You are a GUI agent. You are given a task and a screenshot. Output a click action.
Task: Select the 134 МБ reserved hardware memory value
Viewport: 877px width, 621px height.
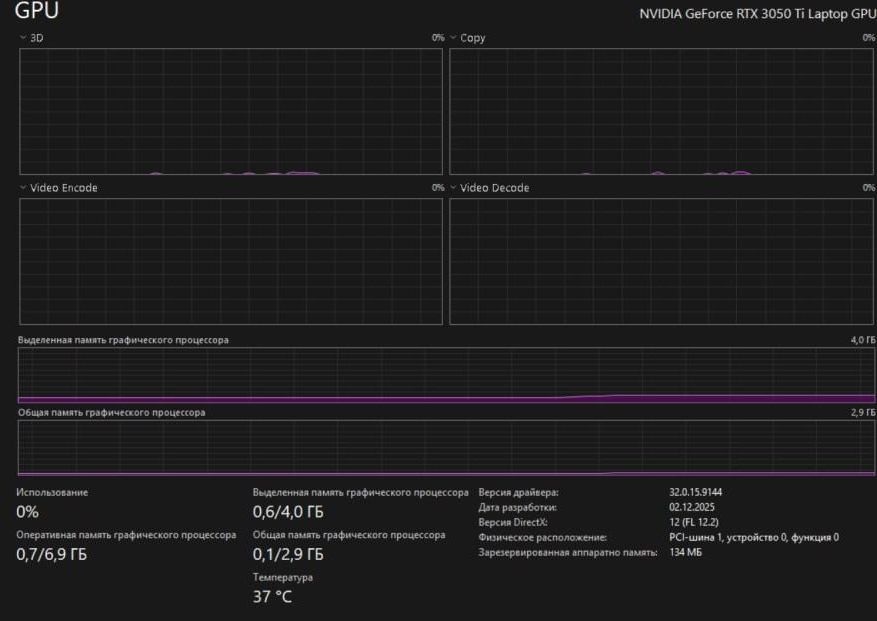(x=686, y=552)
